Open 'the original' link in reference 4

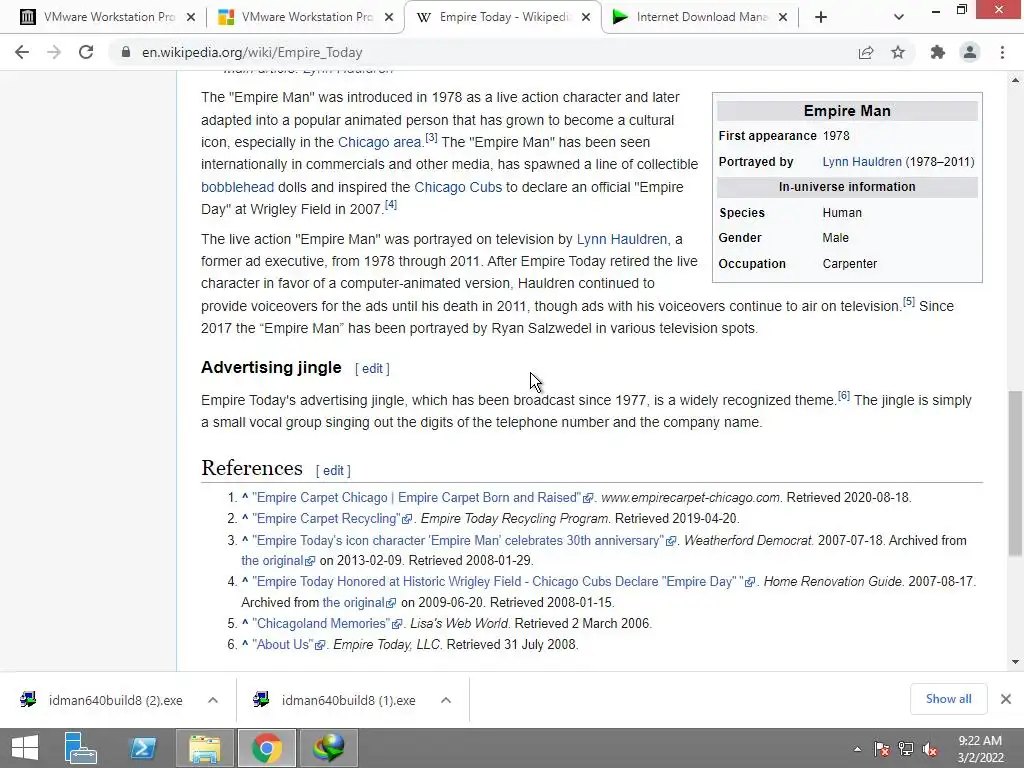pyautogui.click(x=353, y=602)
